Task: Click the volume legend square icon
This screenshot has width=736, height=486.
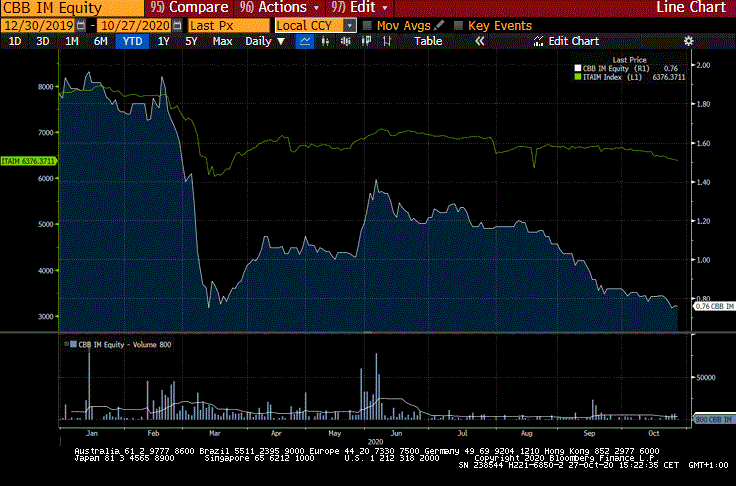Action: [x=73, y=344]
